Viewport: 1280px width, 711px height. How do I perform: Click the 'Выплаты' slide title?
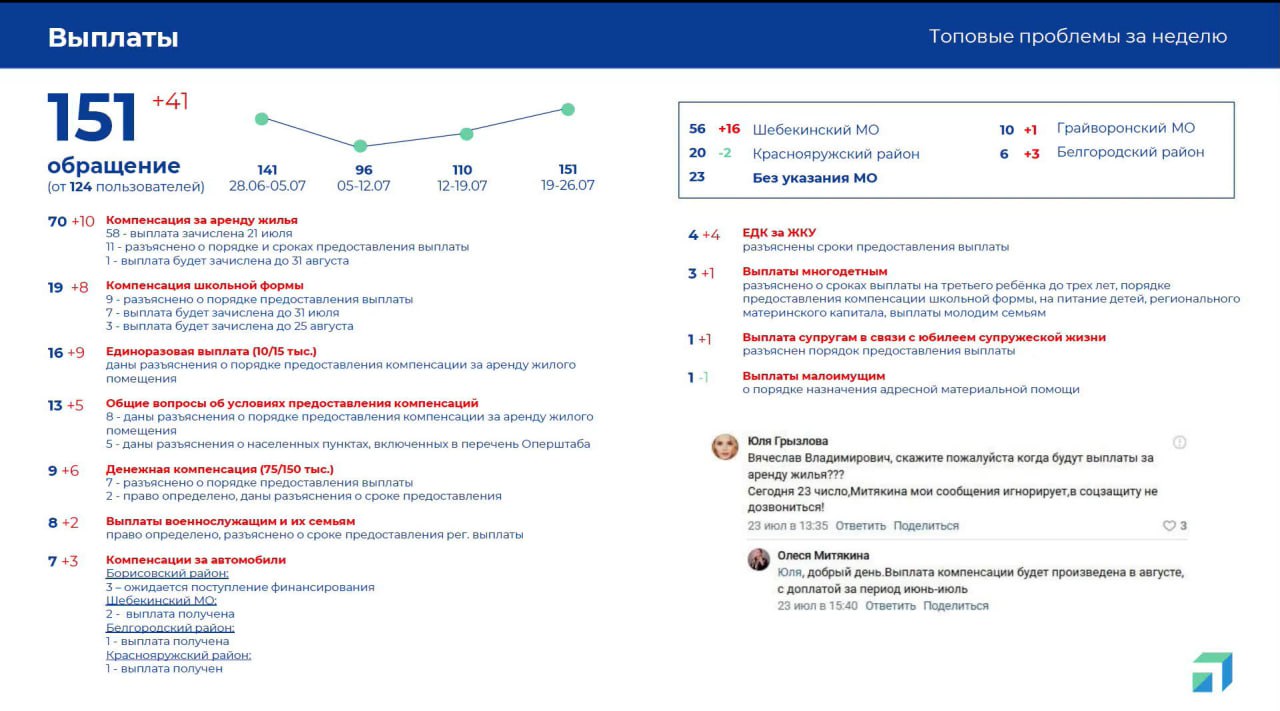[113, 38]
